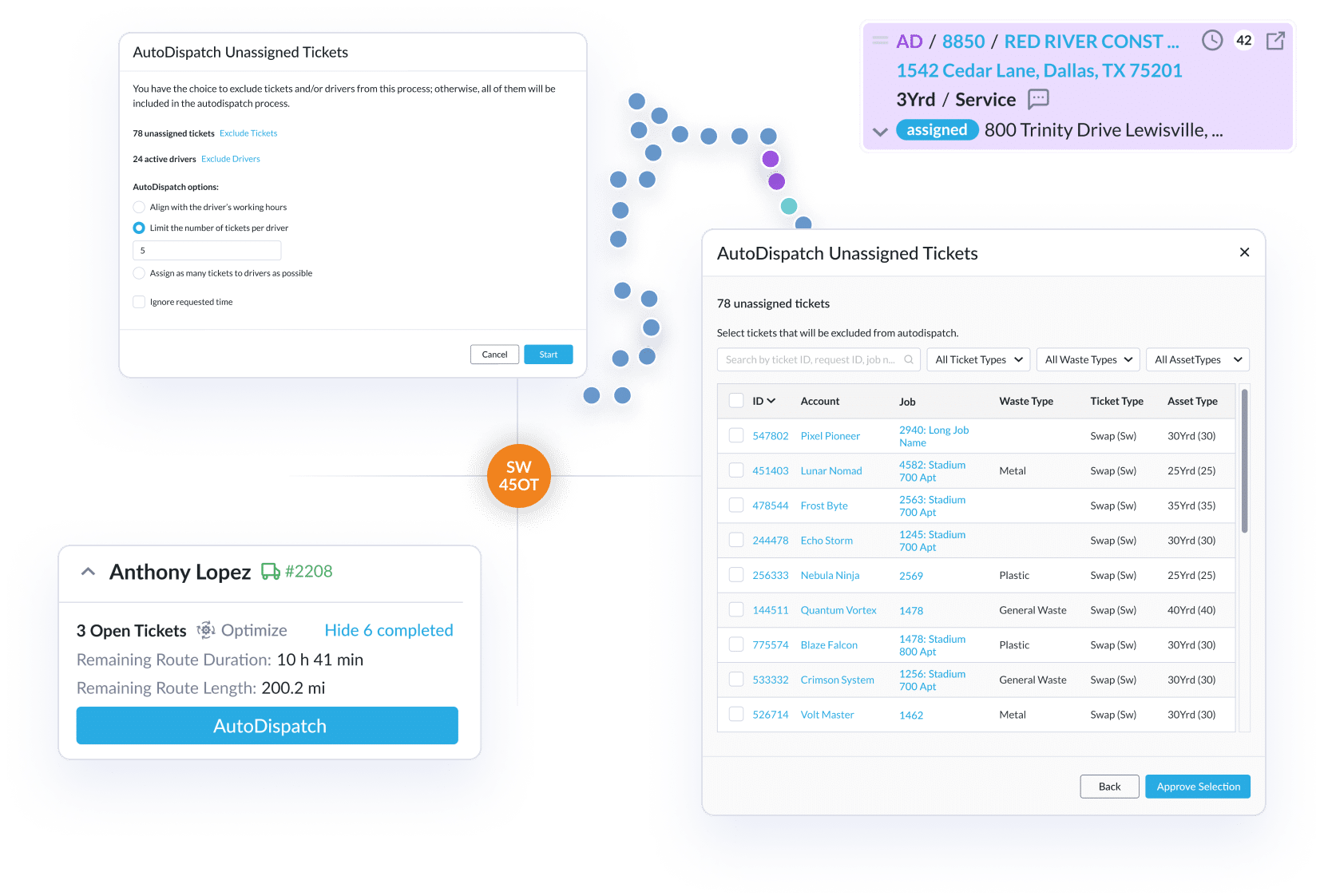Sort by the ID column header

(x=763, y=401)
